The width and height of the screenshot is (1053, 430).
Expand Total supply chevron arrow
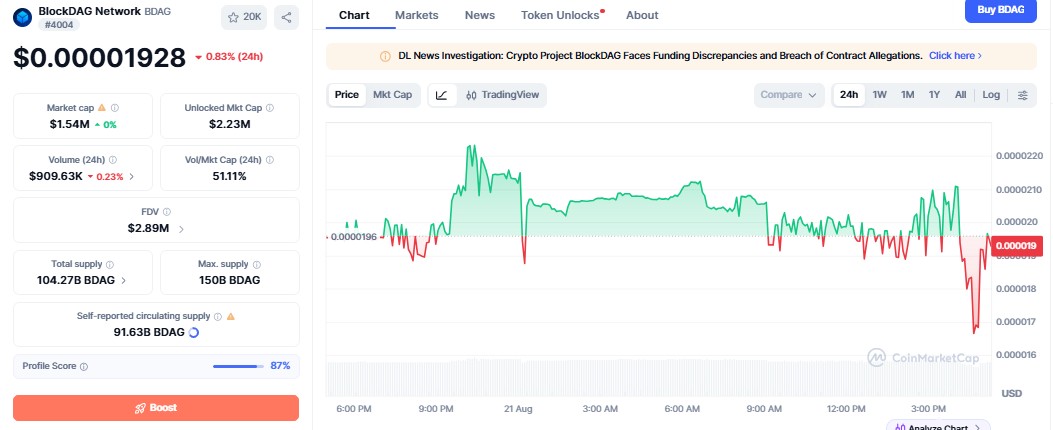[x=123, y=280]
